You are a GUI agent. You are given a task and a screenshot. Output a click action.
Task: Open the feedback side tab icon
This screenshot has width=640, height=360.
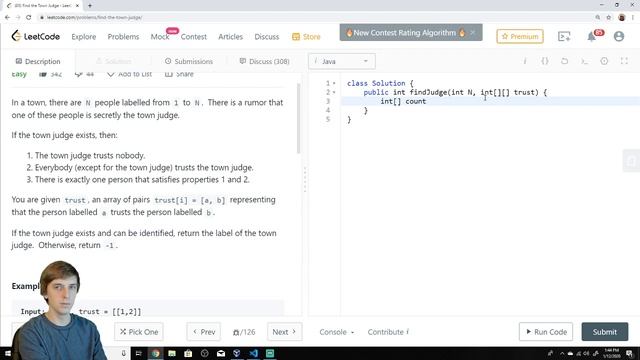(x=631, y=161)
